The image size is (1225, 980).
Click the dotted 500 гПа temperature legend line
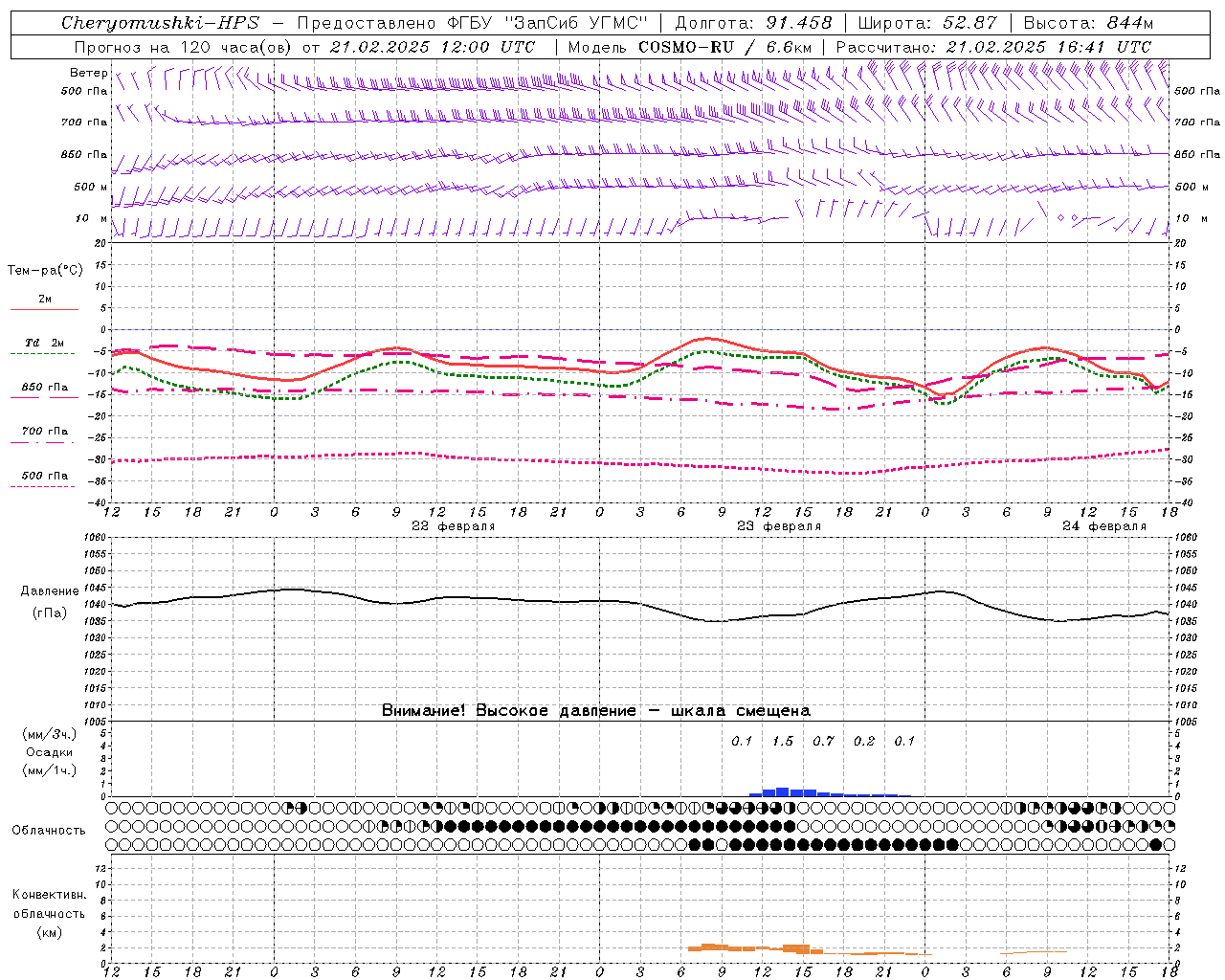(x=43, y=486)
